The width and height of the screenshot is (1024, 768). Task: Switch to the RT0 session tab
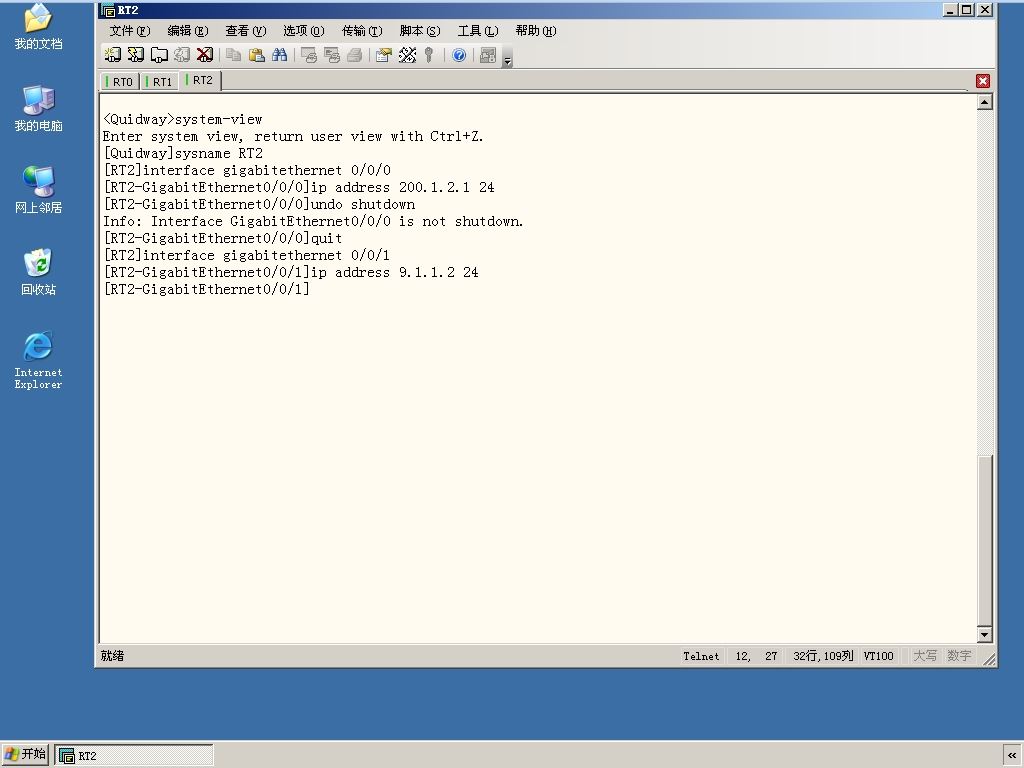click(x=120, y=82)
